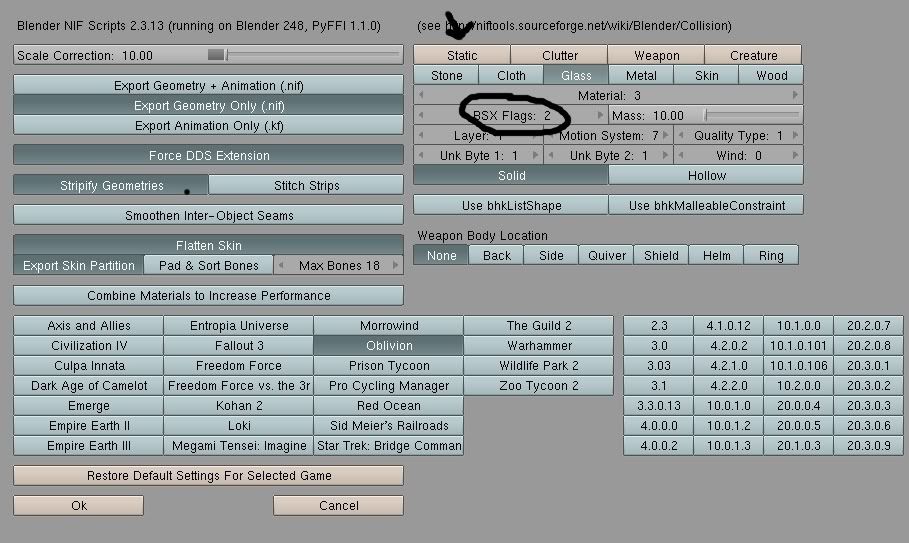
Task: Decrease BSX Flags value with left arrow
Action: (x=421, y=115)
